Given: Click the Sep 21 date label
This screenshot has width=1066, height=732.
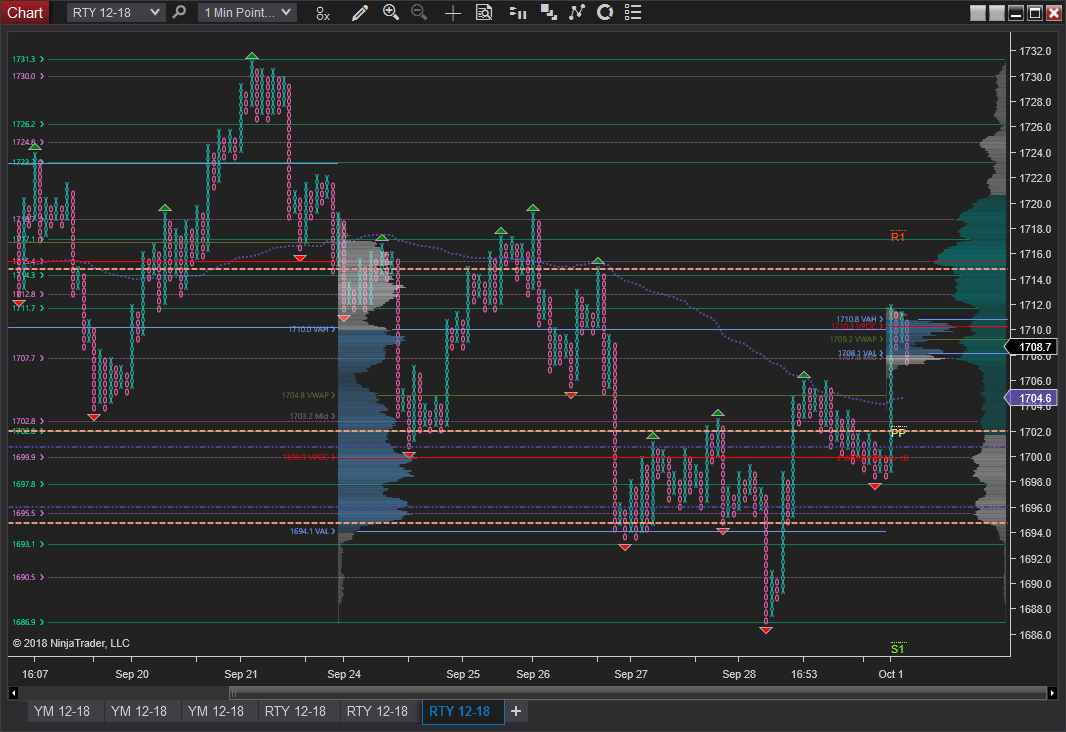Looking at the screenshot, I should coord(241,674).
